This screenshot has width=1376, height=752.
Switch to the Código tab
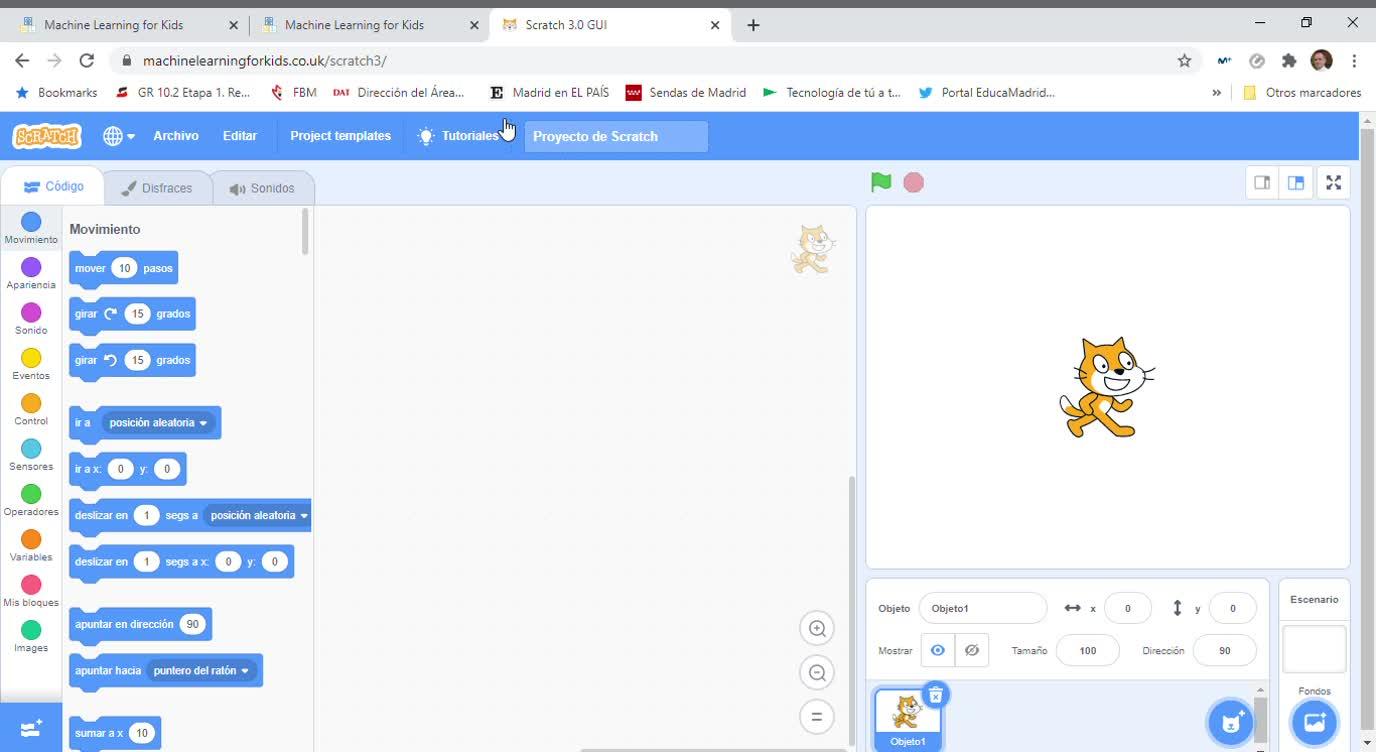point(54,187)
